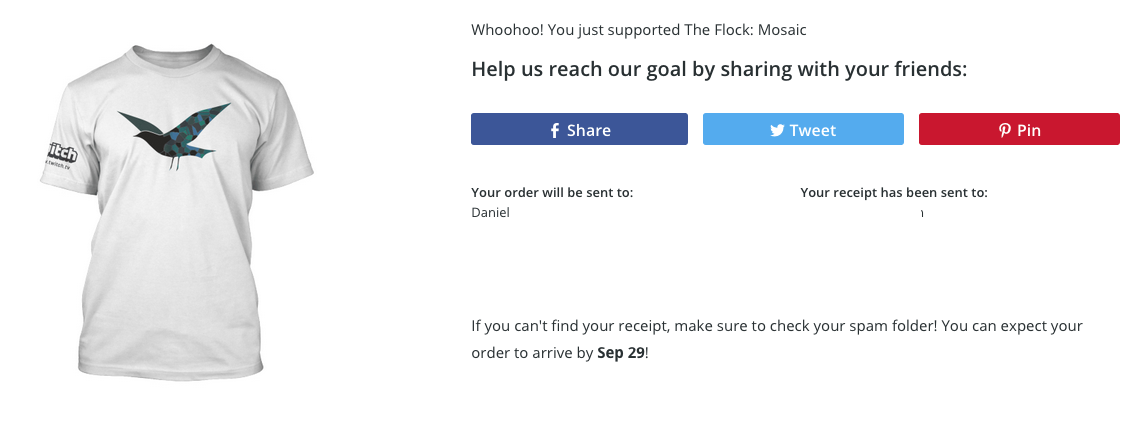1138x427 pixels.
Task: Click the Twitch logo on shirt sleeve
Action: pos(62,155)
